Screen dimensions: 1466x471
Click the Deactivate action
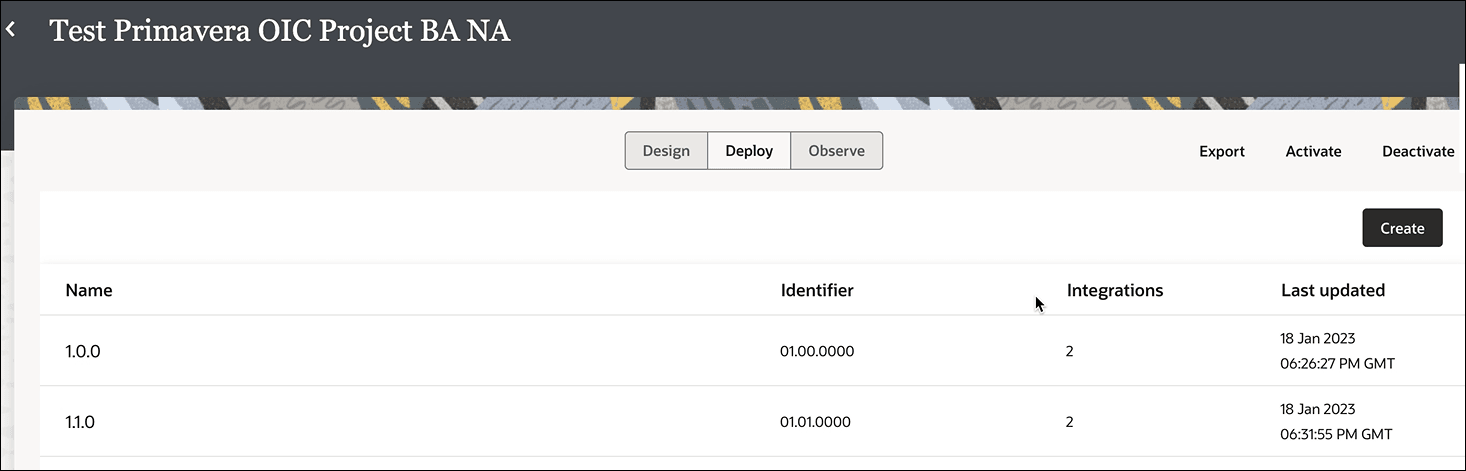coord(1418,152)
